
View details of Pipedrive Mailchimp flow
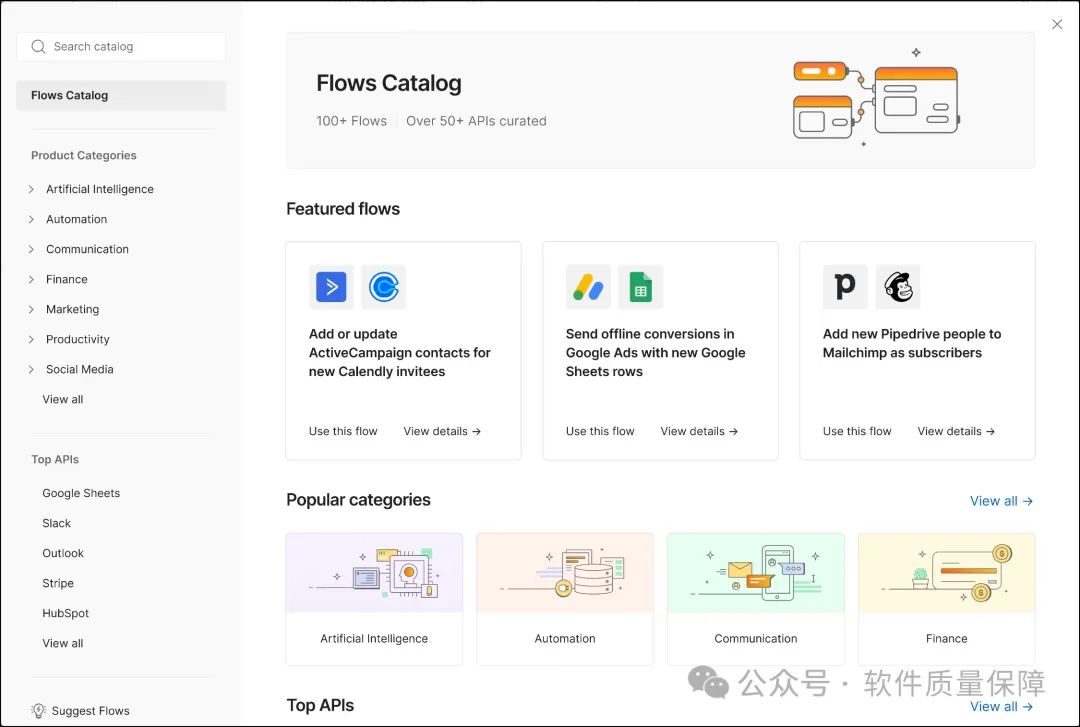click(956, 431)
